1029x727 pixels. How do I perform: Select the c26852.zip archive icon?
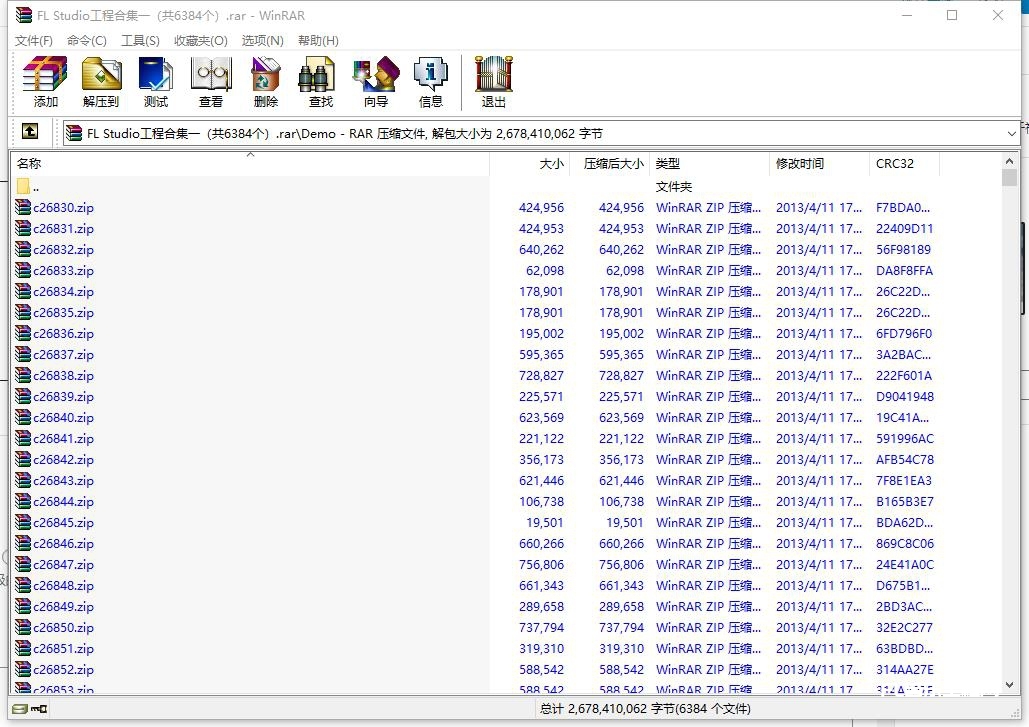[x=23, y=669]
